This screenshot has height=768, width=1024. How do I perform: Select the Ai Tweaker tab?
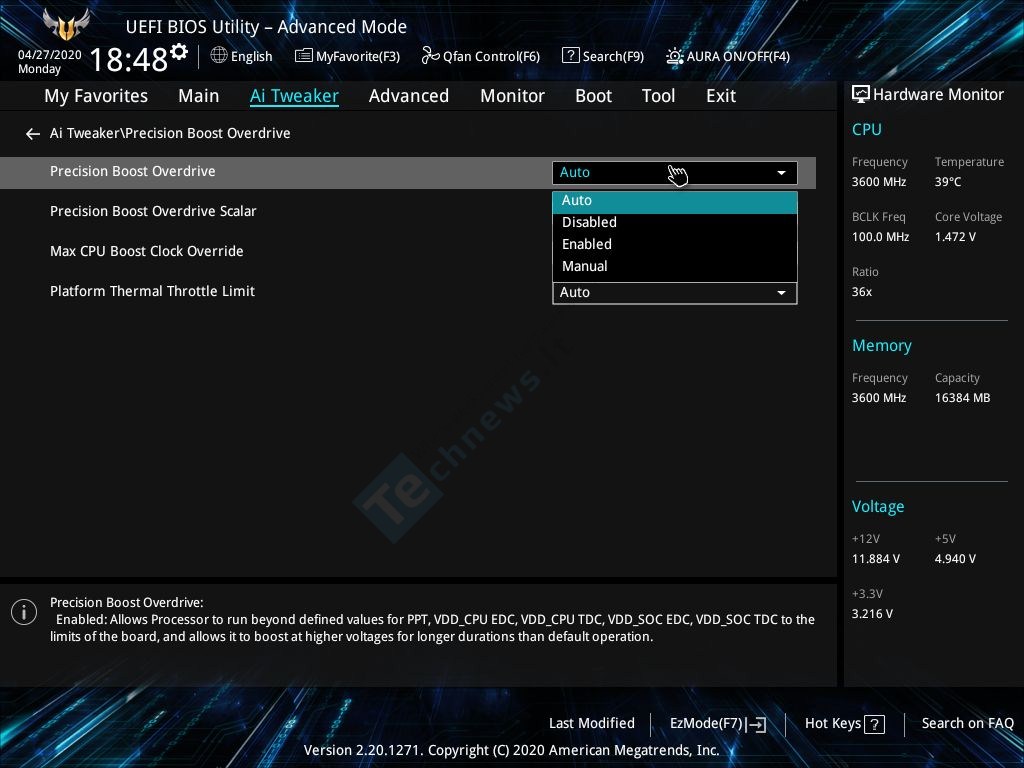[294, 96]
